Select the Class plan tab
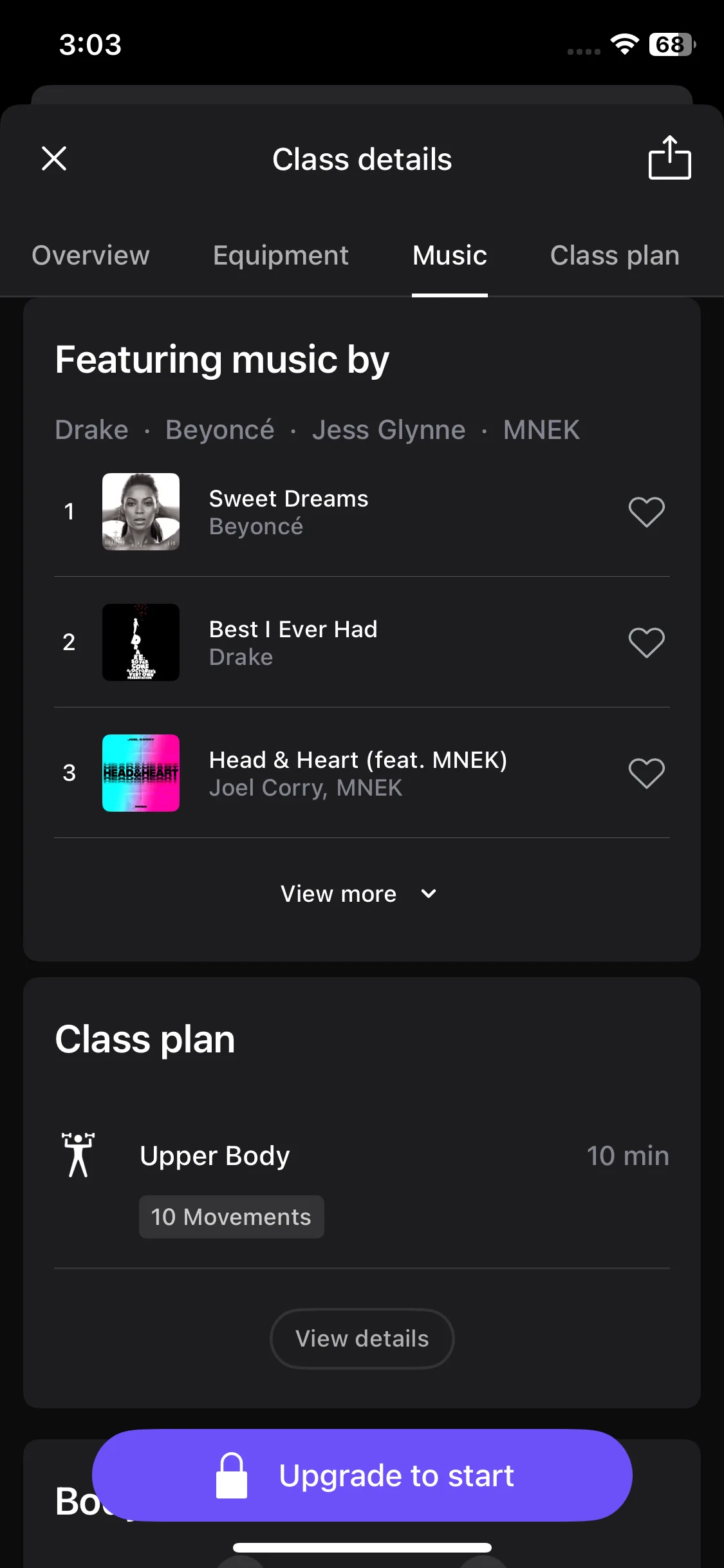The image size is (724, 1568). 615,256
